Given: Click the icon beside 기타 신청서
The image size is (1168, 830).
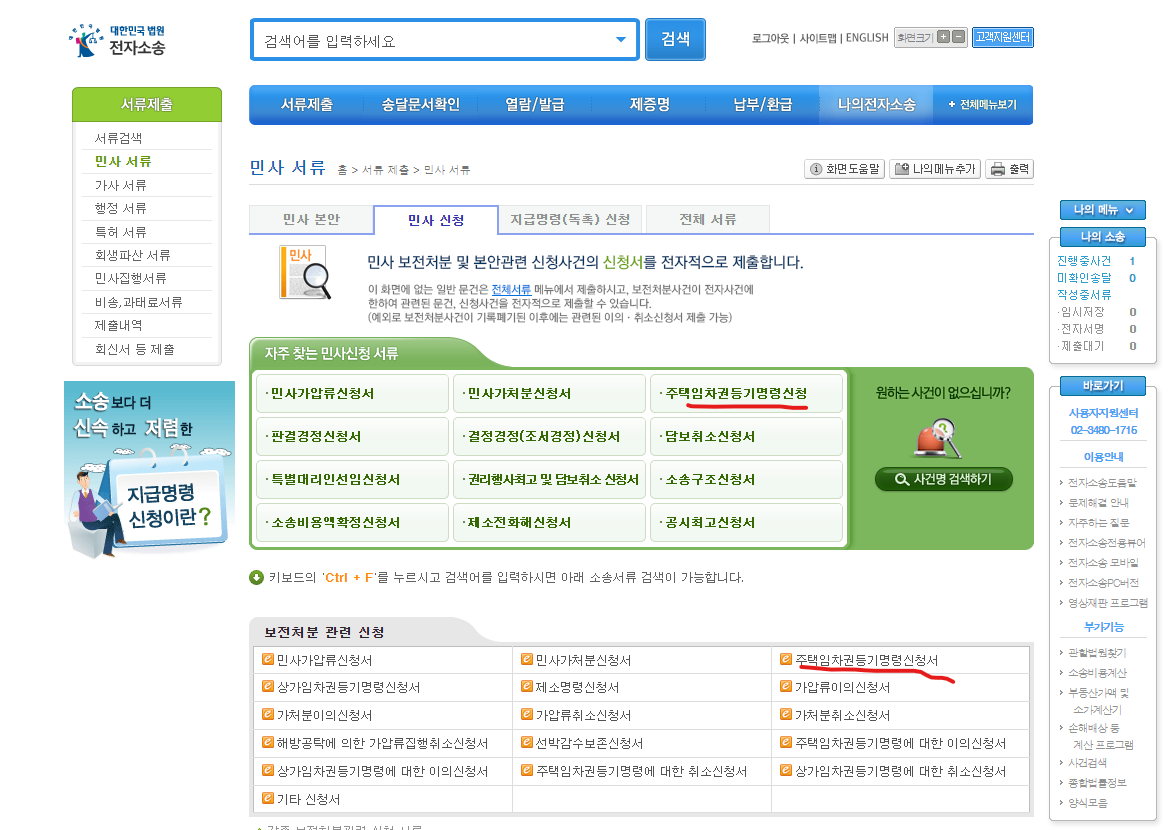Looking at the screenshot, I should tap(267, 798).
